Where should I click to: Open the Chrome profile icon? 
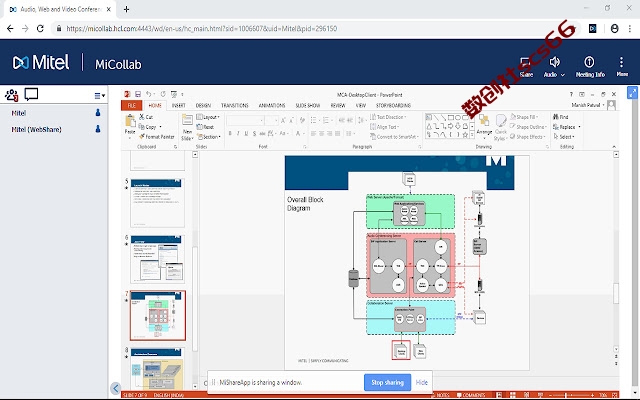coord(614,29)
